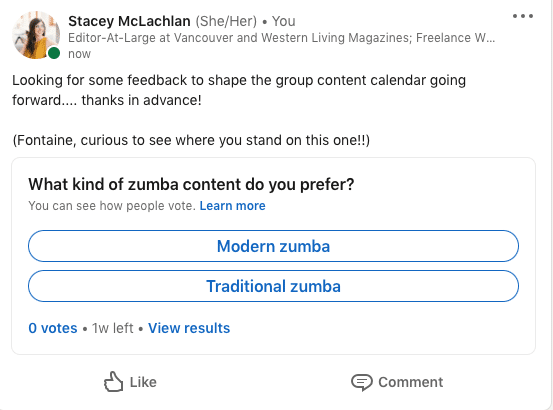The height and width of the screenshot is (410, 553).
Task: Click the 'Looking for some feedback' post text
Action: (239, 90)
